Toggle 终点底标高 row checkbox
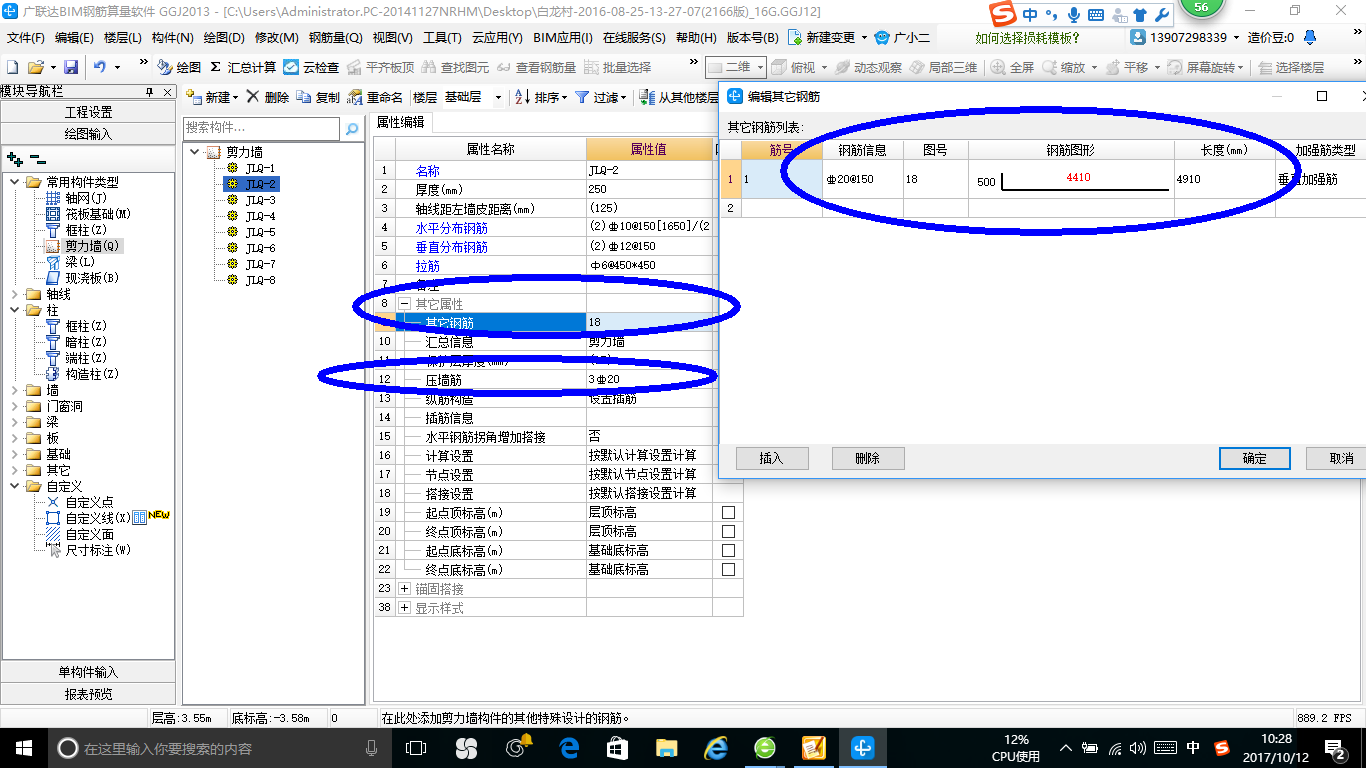The image size is (1366, 768). (x=728, y=569)
